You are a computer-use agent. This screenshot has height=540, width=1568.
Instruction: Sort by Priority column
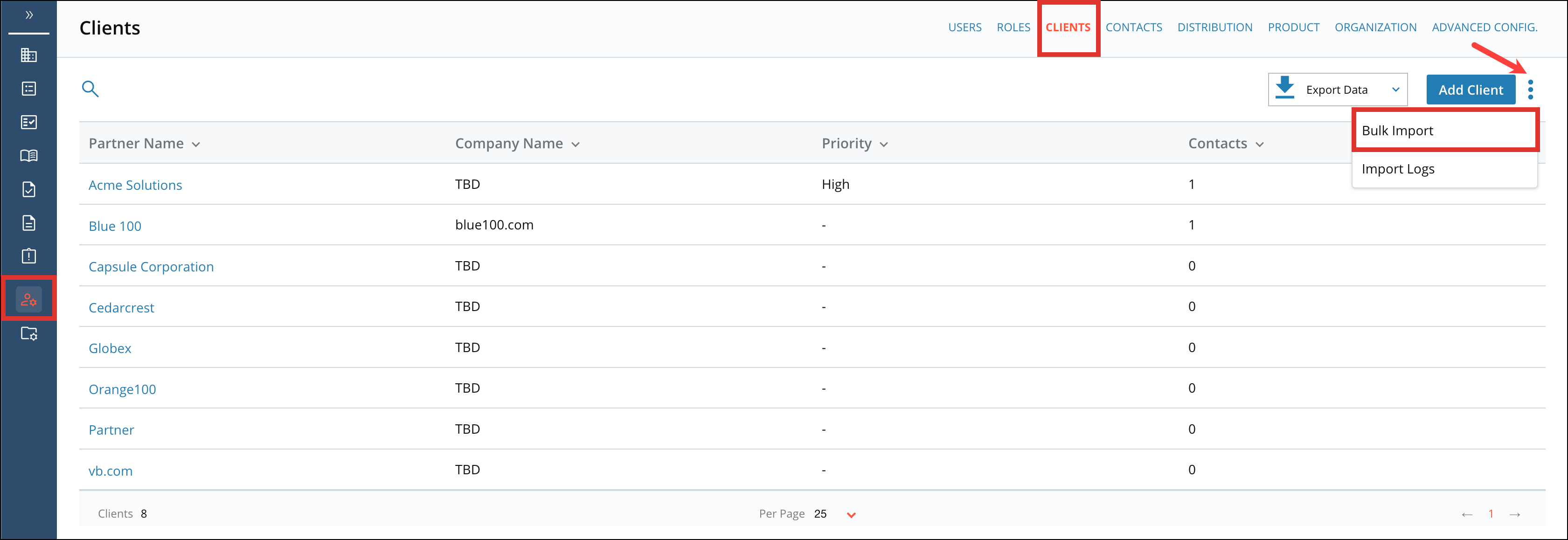854,144
